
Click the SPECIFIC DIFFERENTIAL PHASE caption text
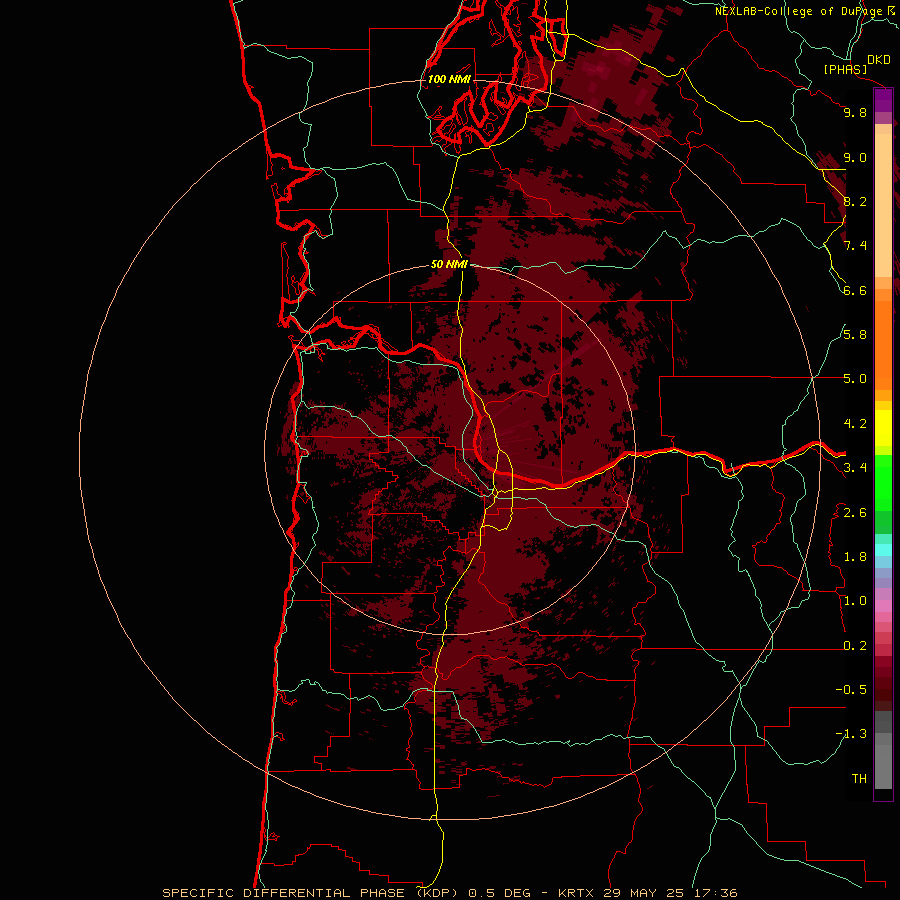coord(284,893)
